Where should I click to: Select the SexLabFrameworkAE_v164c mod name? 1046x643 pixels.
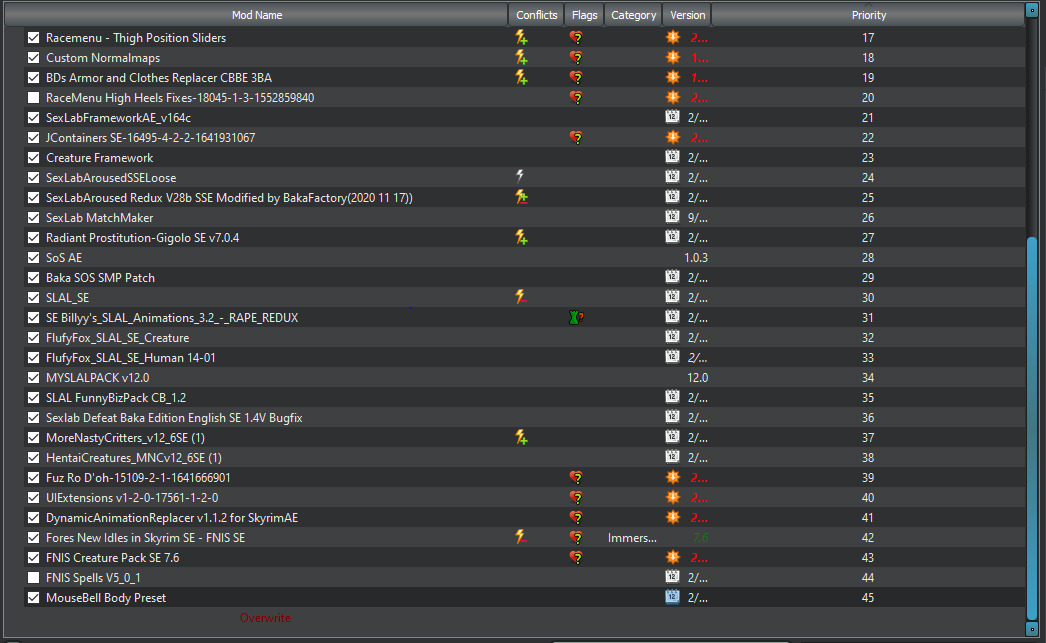tap(118, 117)
